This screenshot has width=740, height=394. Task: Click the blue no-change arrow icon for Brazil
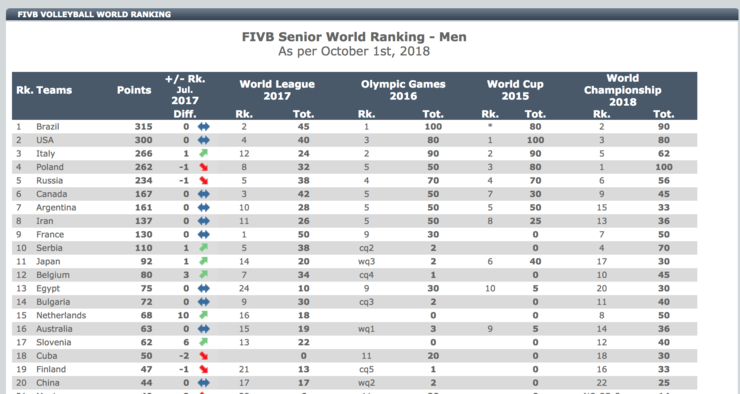pos(203,126)
